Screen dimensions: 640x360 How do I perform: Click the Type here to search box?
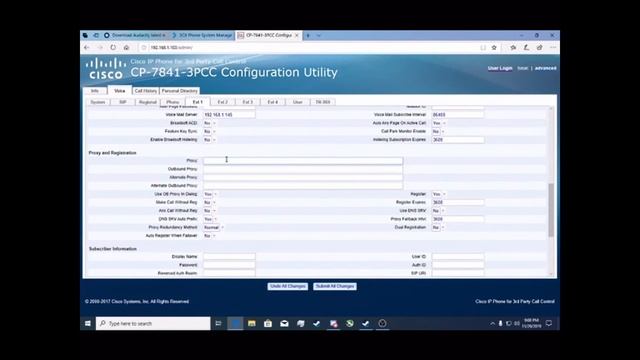coord(153,323)
